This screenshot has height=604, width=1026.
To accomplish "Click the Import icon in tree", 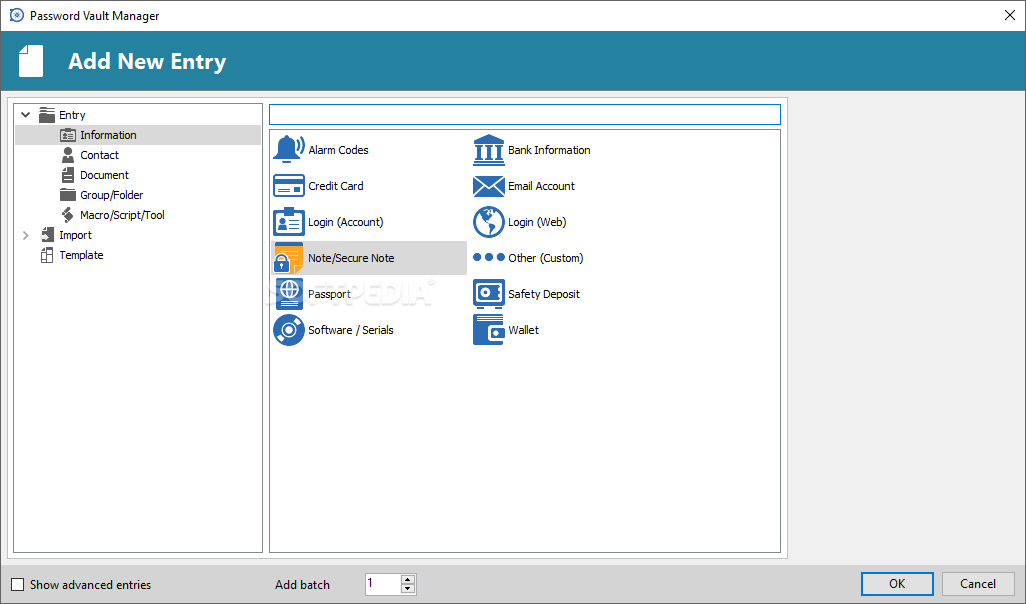I will pos(47,235).
